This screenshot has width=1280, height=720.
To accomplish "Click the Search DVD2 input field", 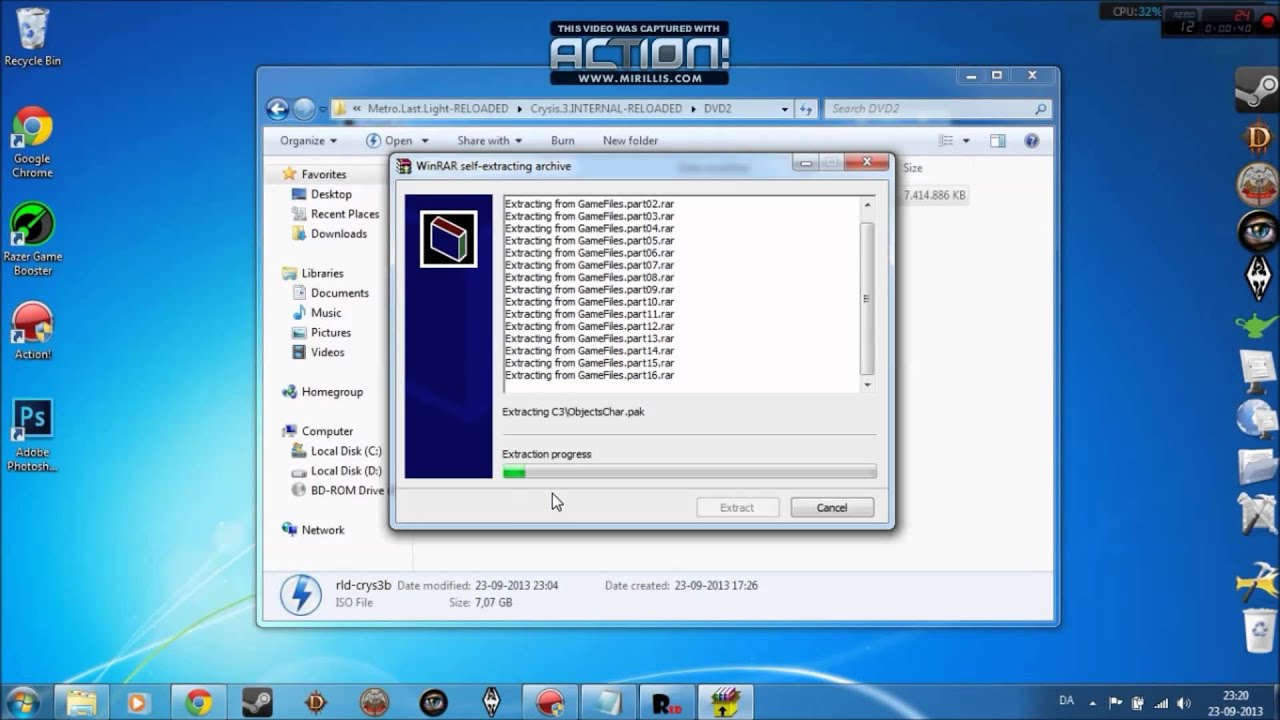I will (937, 109).
